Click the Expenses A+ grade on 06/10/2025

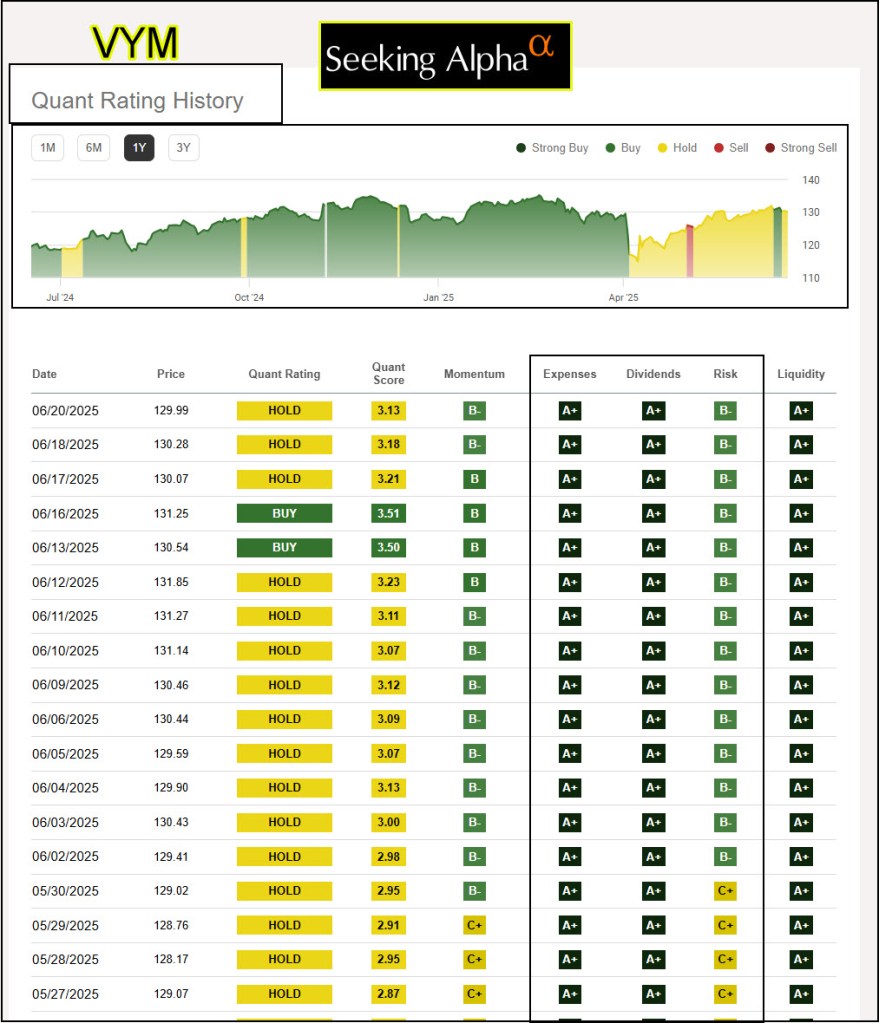569,651
